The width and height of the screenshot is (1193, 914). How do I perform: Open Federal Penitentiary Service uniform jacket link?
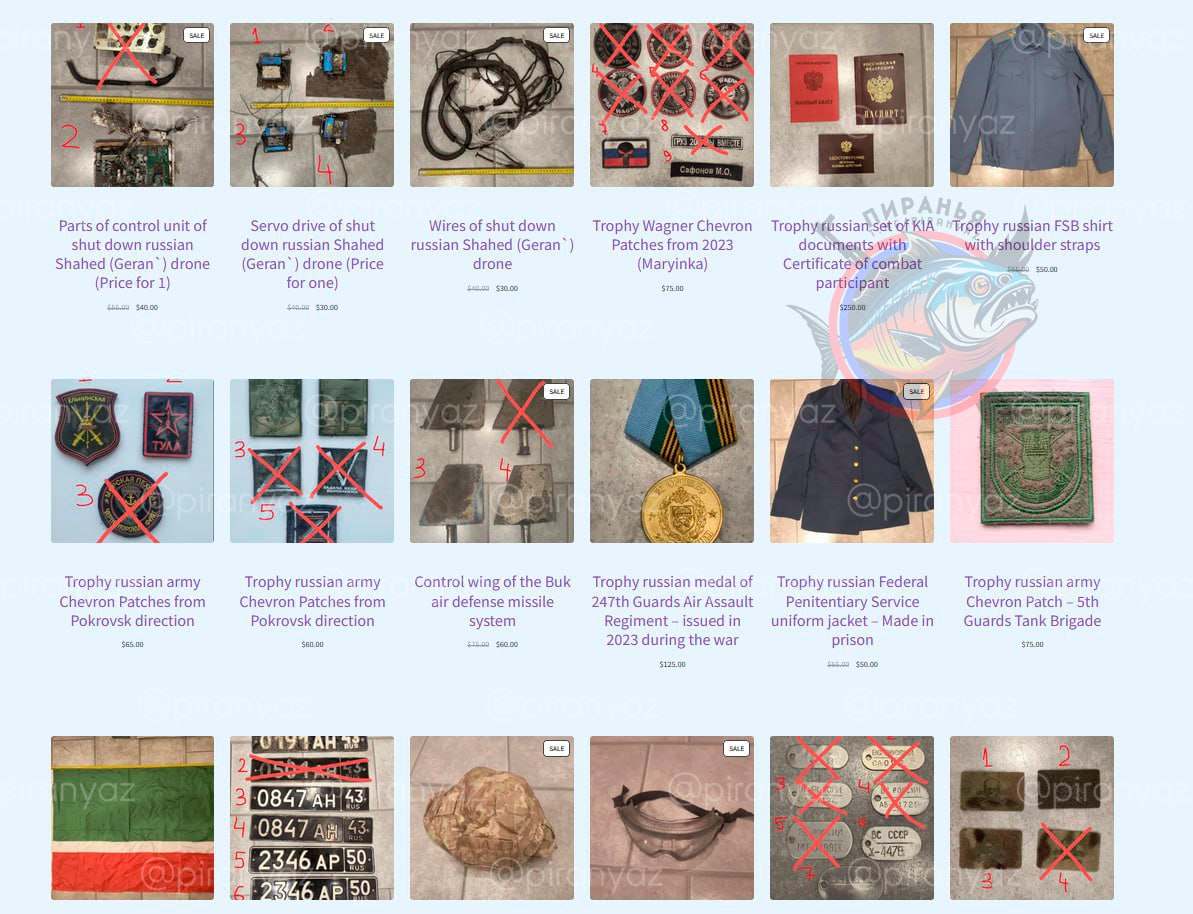coord(852,611)
